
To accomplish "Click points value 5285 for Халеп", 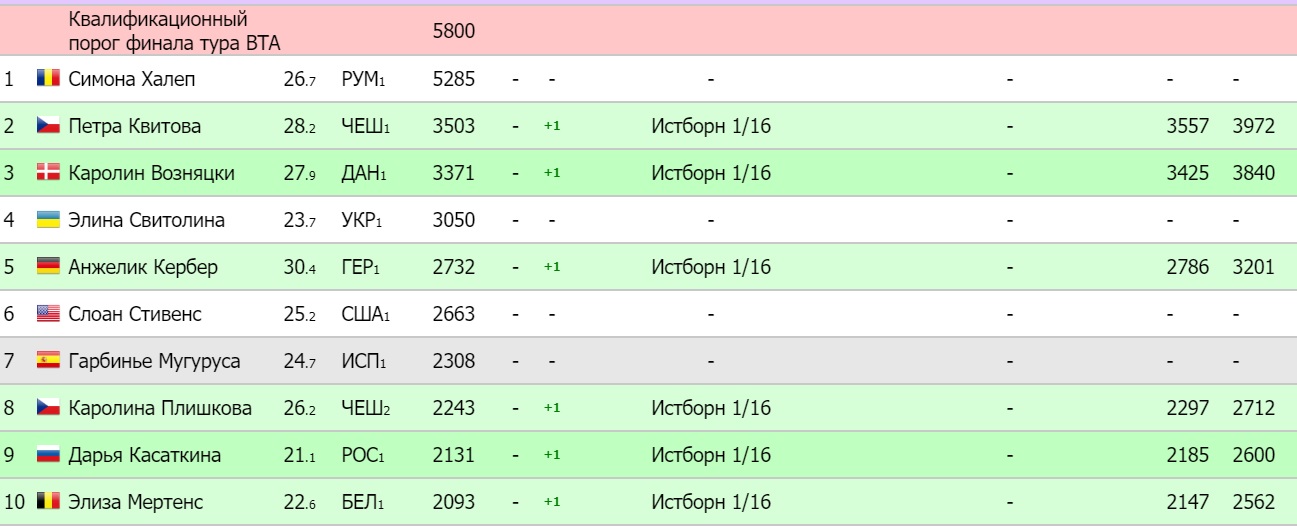I will pyautogui.click(x=453, y=79).
